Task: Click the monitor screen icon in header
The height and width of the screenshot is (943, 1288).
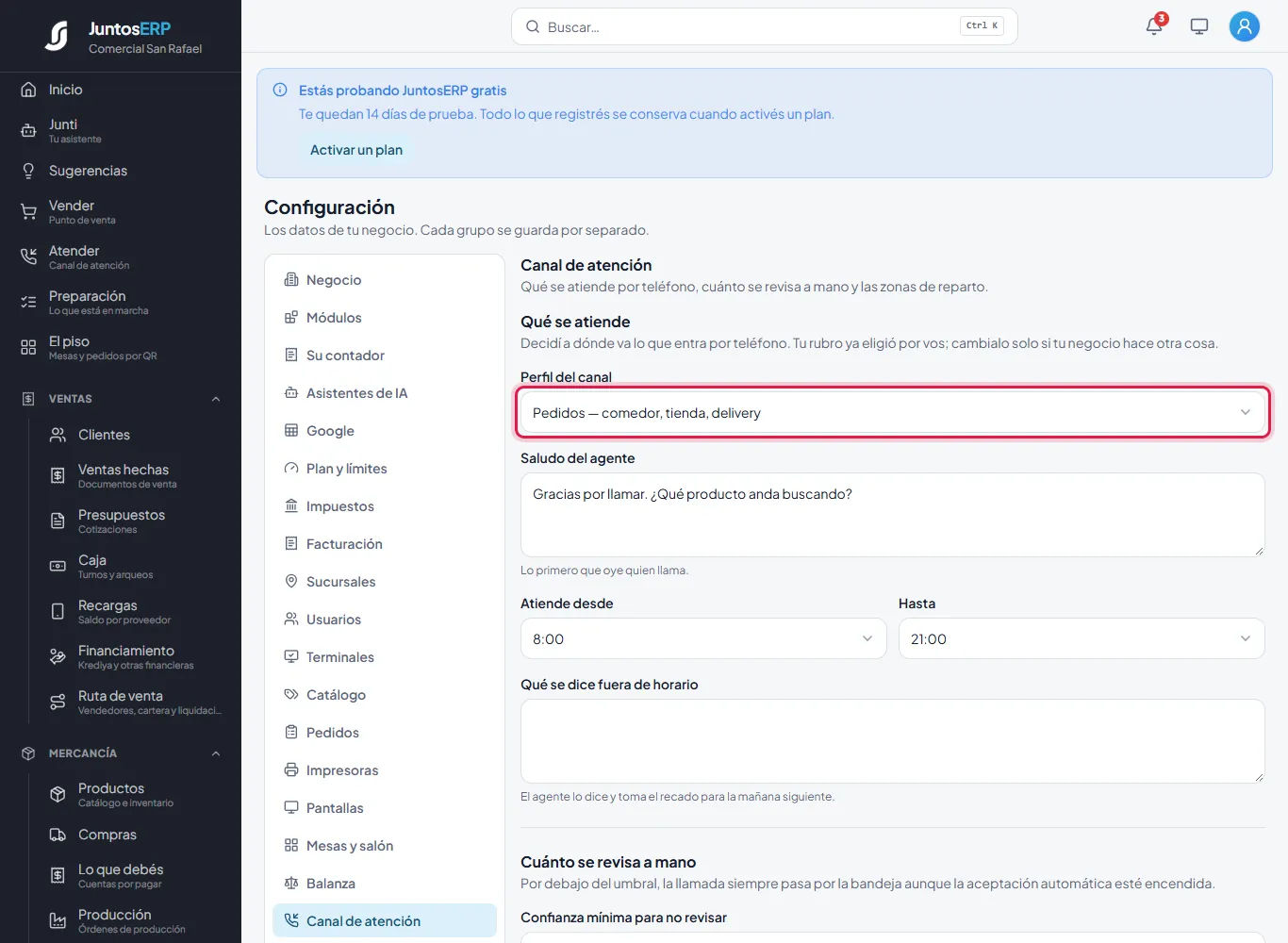Action: coord(1199,26)
